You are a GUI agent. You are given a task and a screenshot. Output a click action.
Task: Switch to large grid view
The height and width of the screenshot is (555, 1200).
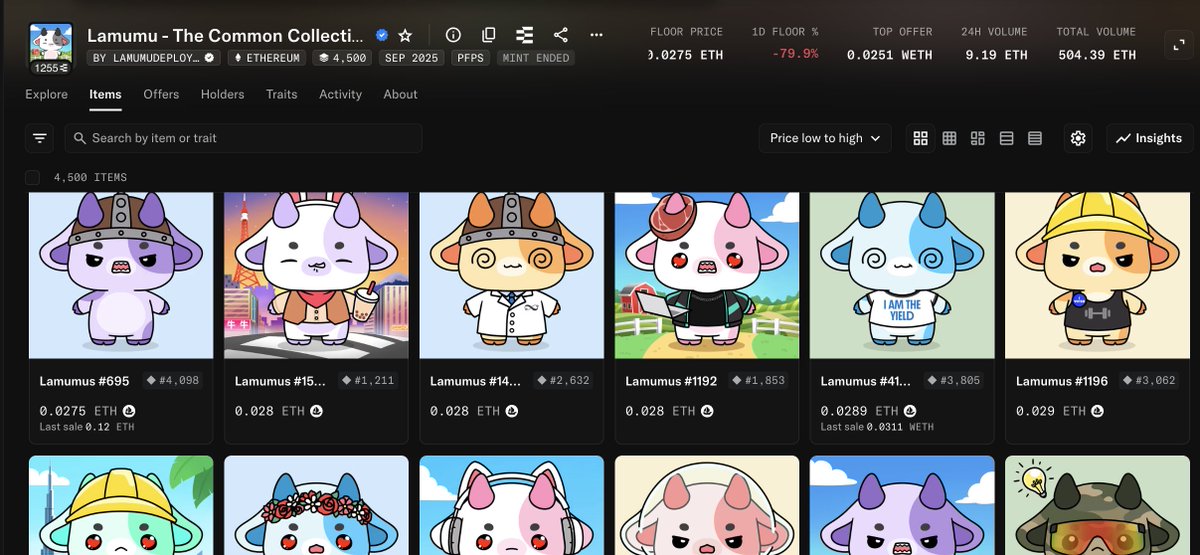(x=921, y=138)
